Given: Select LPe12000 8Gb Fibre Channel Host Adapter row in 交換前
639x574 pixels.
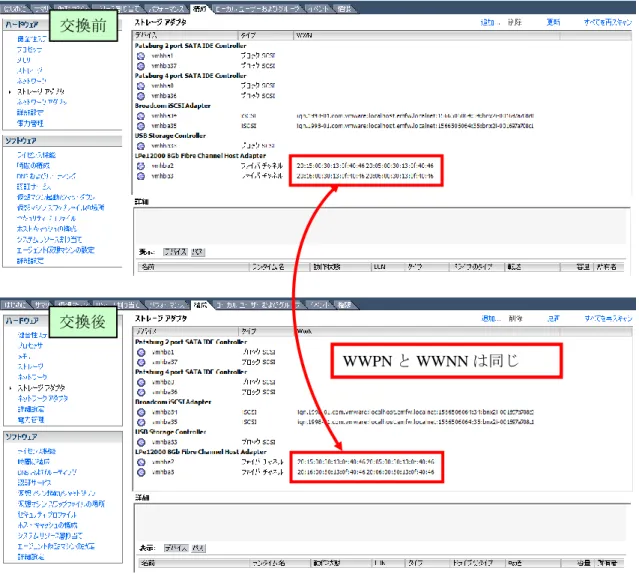Looking at the screenshot, I should pos(200,156).
